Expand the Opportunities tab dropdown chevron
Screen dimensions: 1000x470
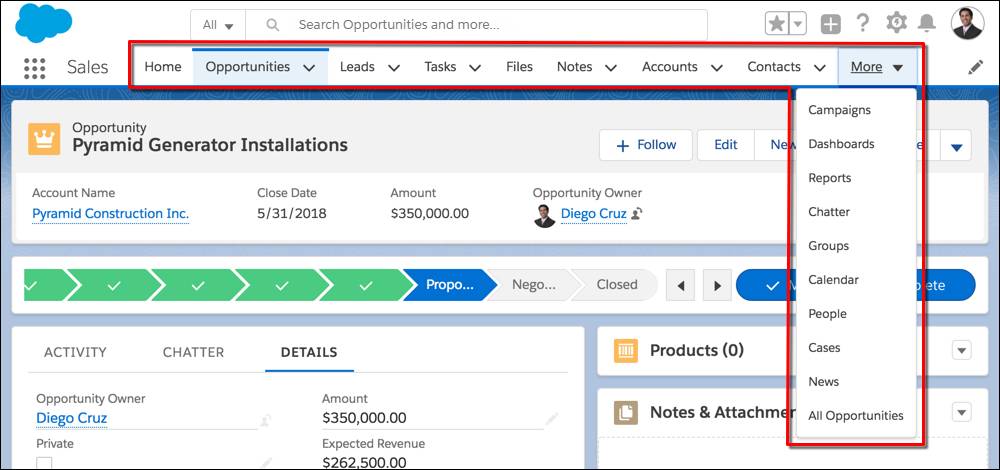pyautogui.click(x=309, y=68)
